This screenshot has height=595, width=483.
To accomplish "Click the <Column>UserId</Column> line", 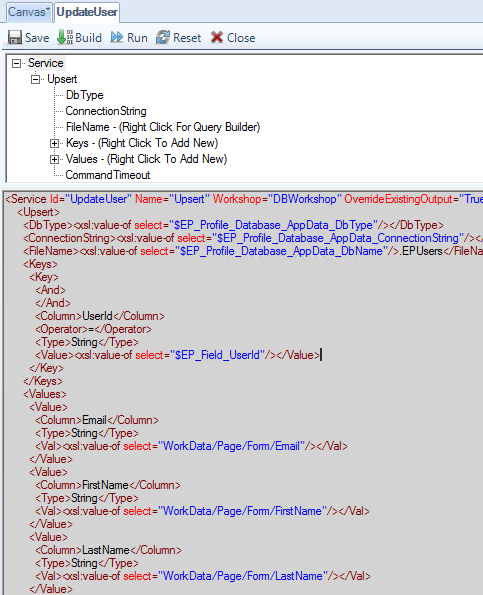I will click(x=100, y=316).
